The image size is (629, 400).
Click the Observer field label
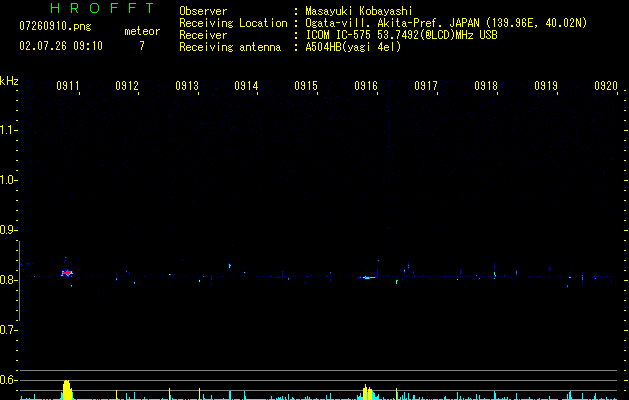point(203,11)
